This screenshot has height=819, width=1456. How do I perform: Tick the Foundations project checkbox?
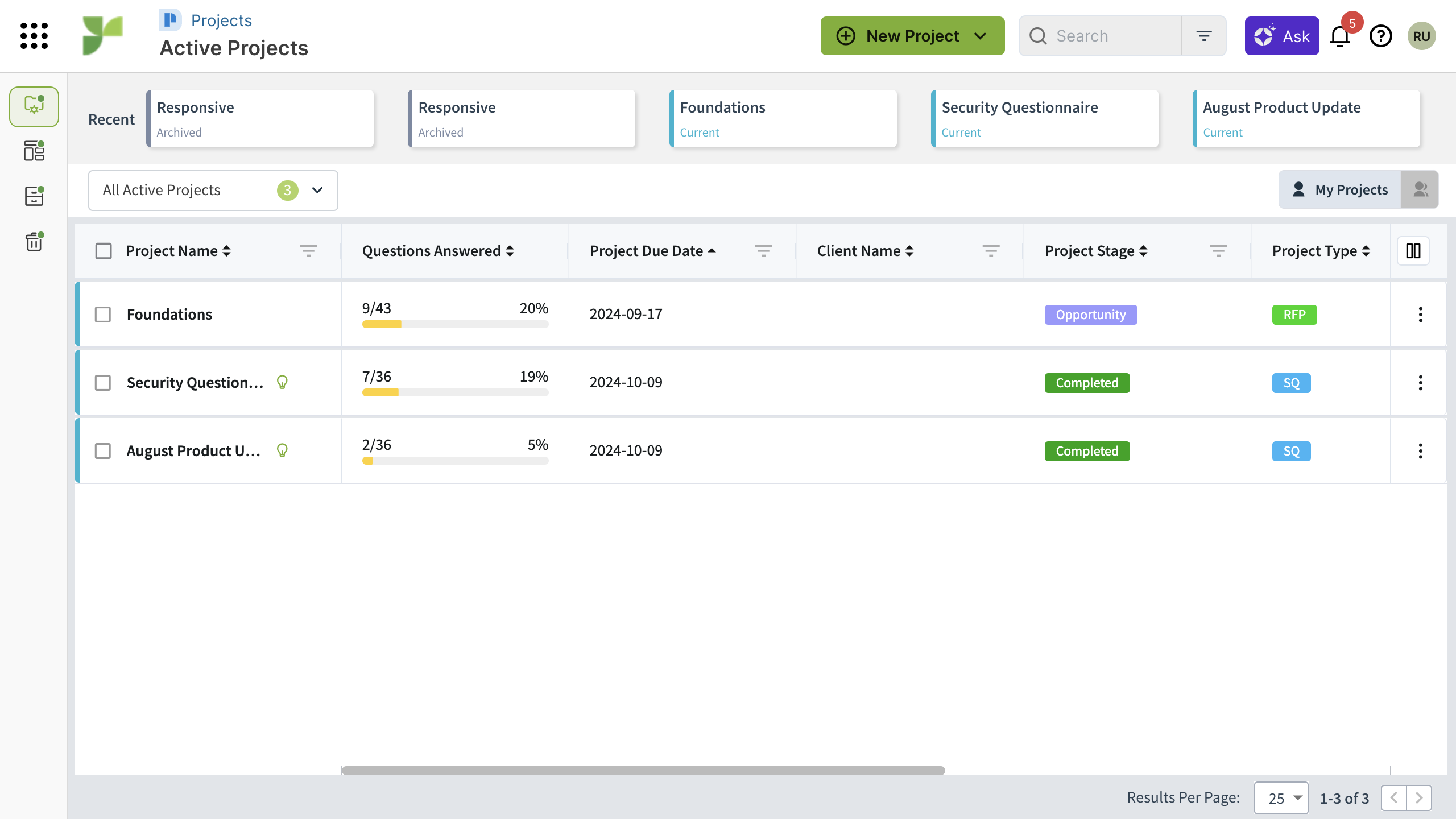tap(103, 315)
